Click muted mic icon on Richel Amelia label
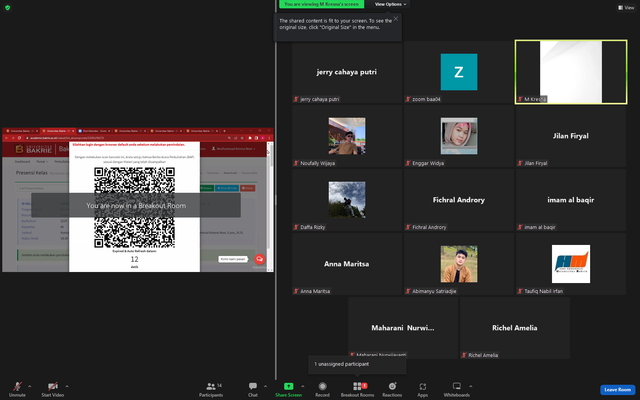The image size is (640, 400). 464,355
